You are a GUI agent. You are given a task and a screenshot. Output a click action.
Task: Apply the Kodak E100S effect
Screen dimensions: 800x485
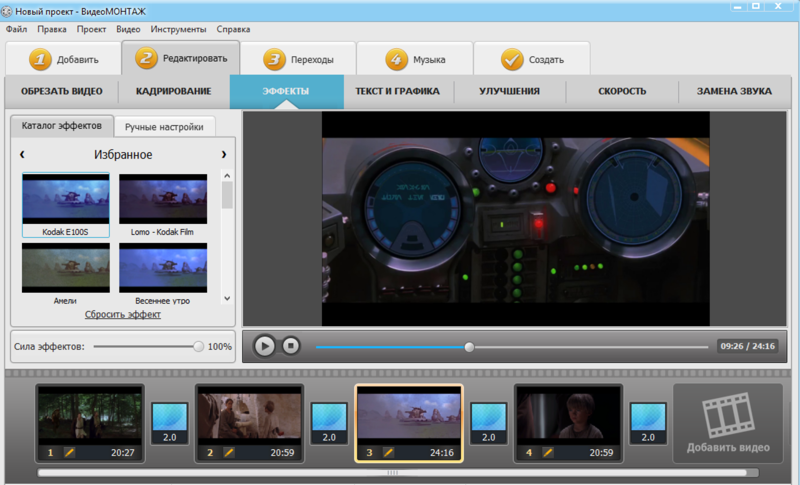click(66, 205)
